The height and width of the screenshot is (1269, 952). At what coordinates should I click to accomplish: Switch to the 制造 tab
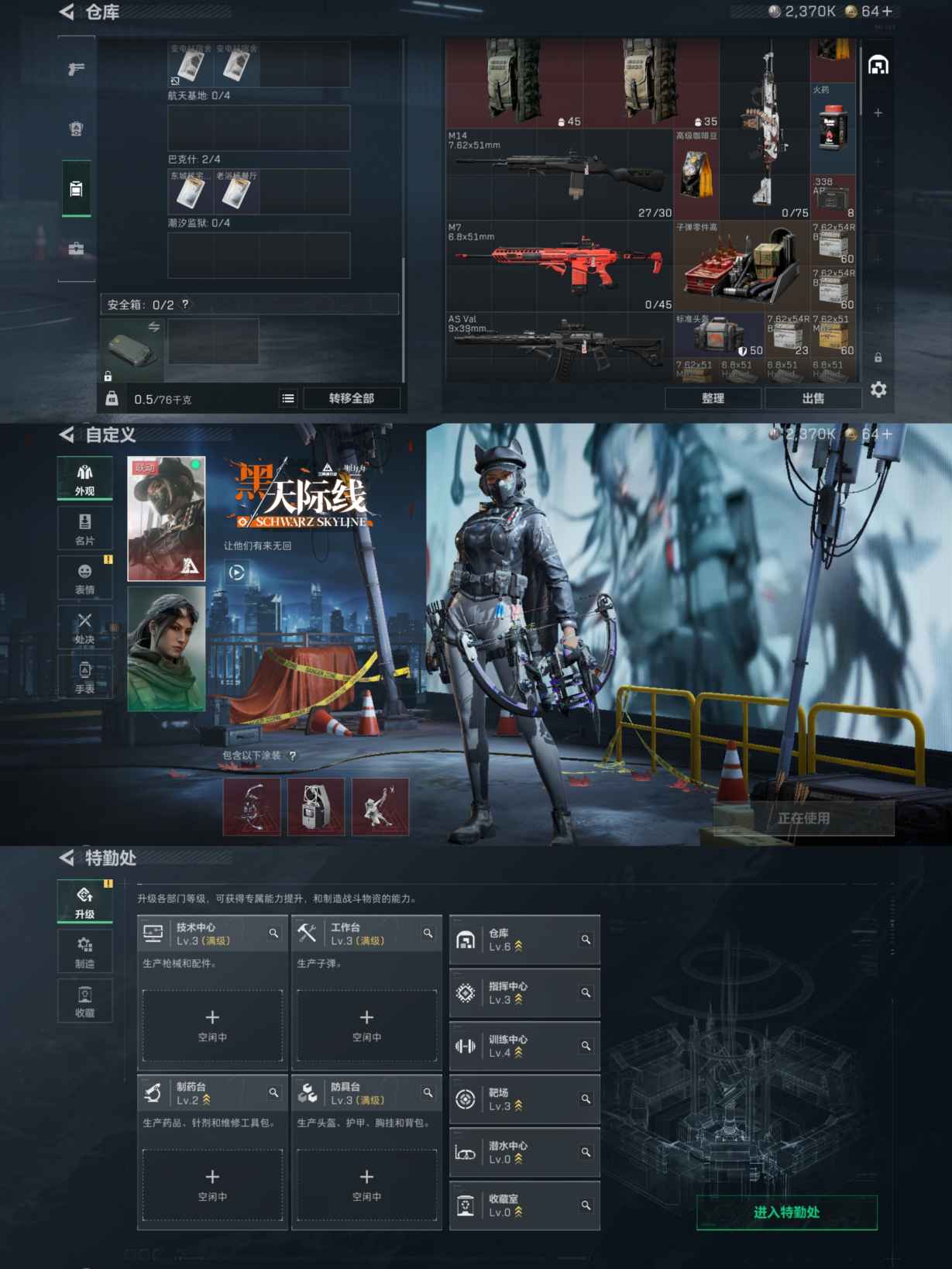coord(84,951)
